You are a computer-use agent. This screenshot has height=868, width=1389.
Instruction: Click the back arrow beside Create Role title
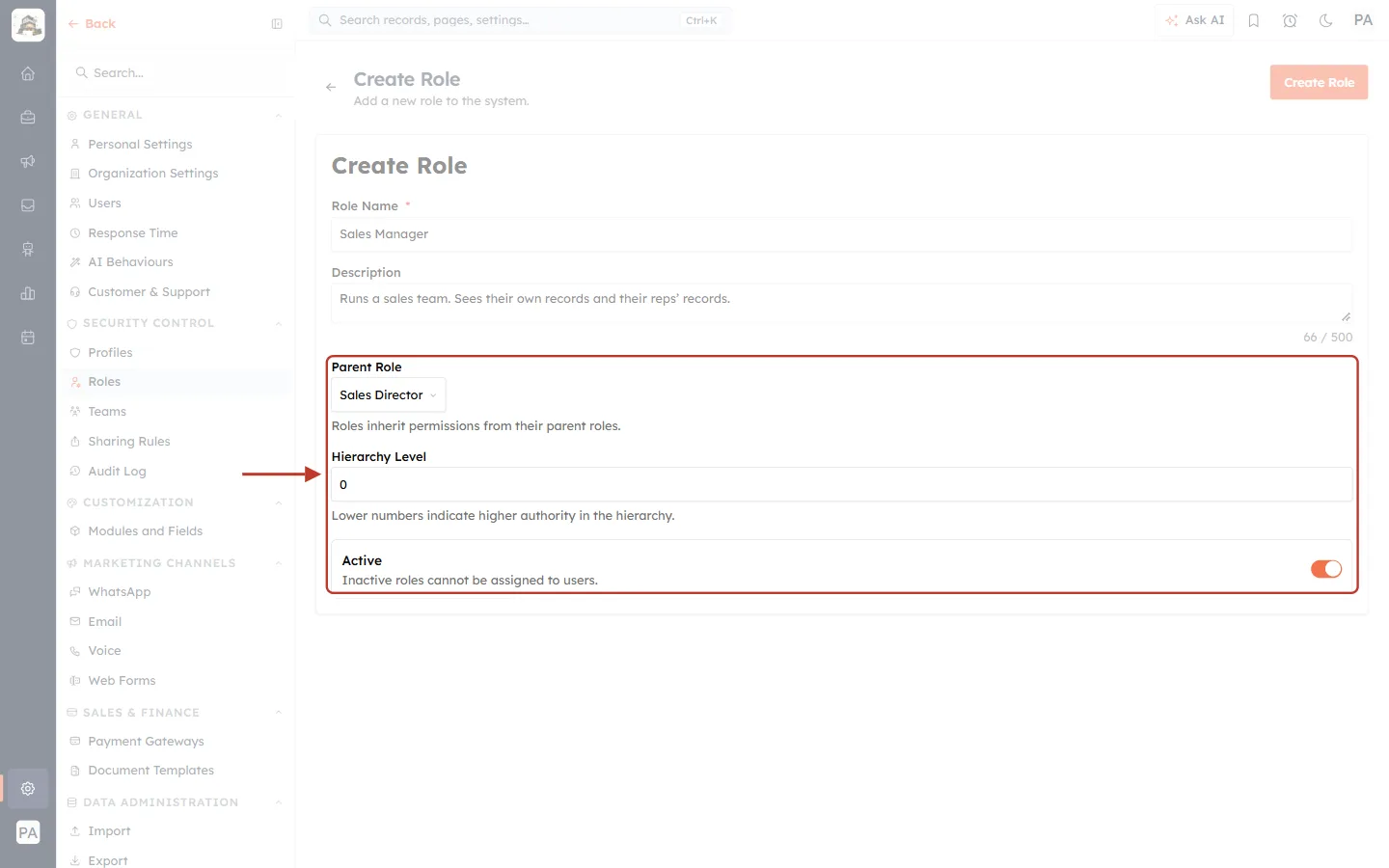(x=331, y=87)
